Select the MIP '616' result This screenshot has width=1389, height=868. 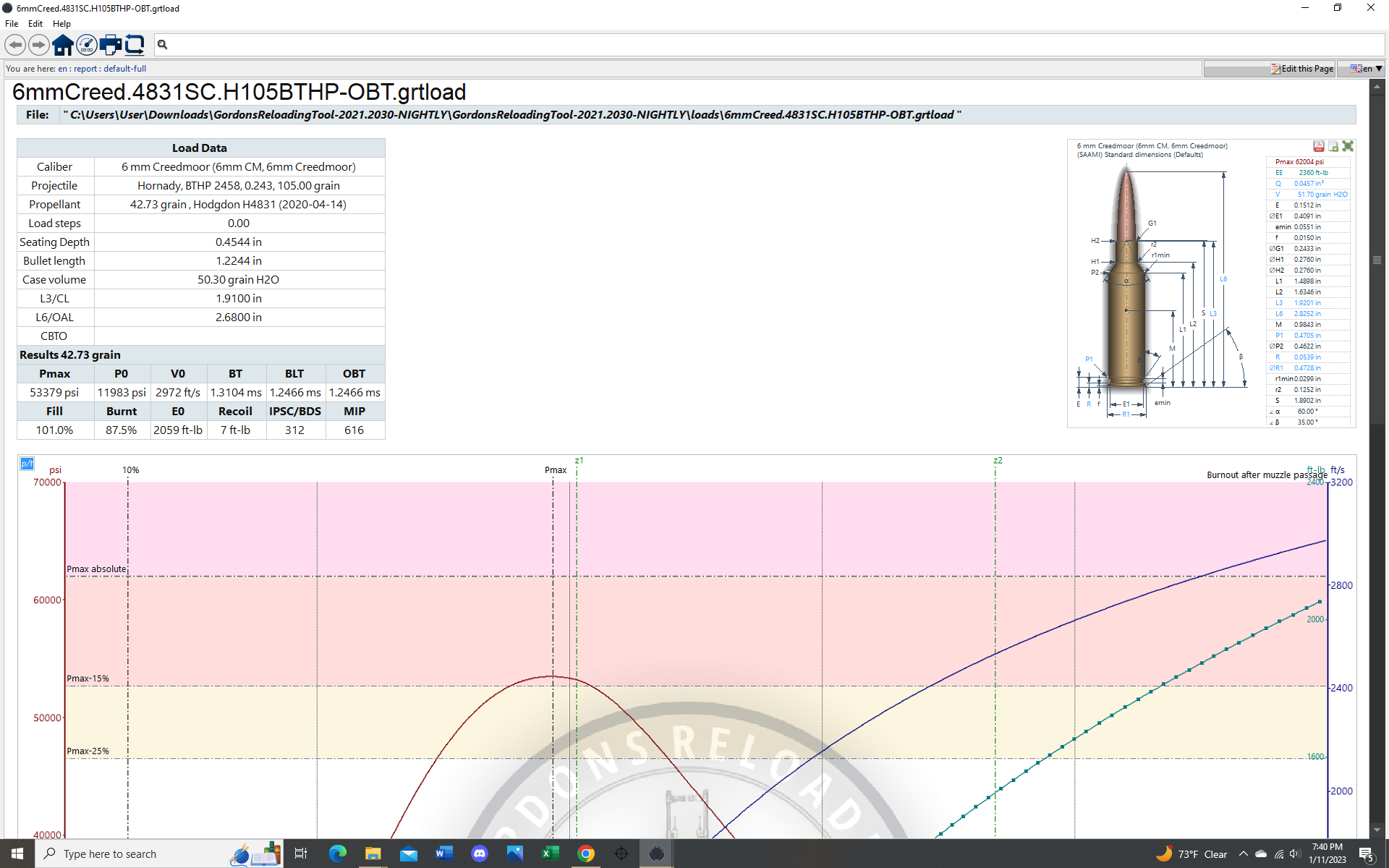coord(354,430)
